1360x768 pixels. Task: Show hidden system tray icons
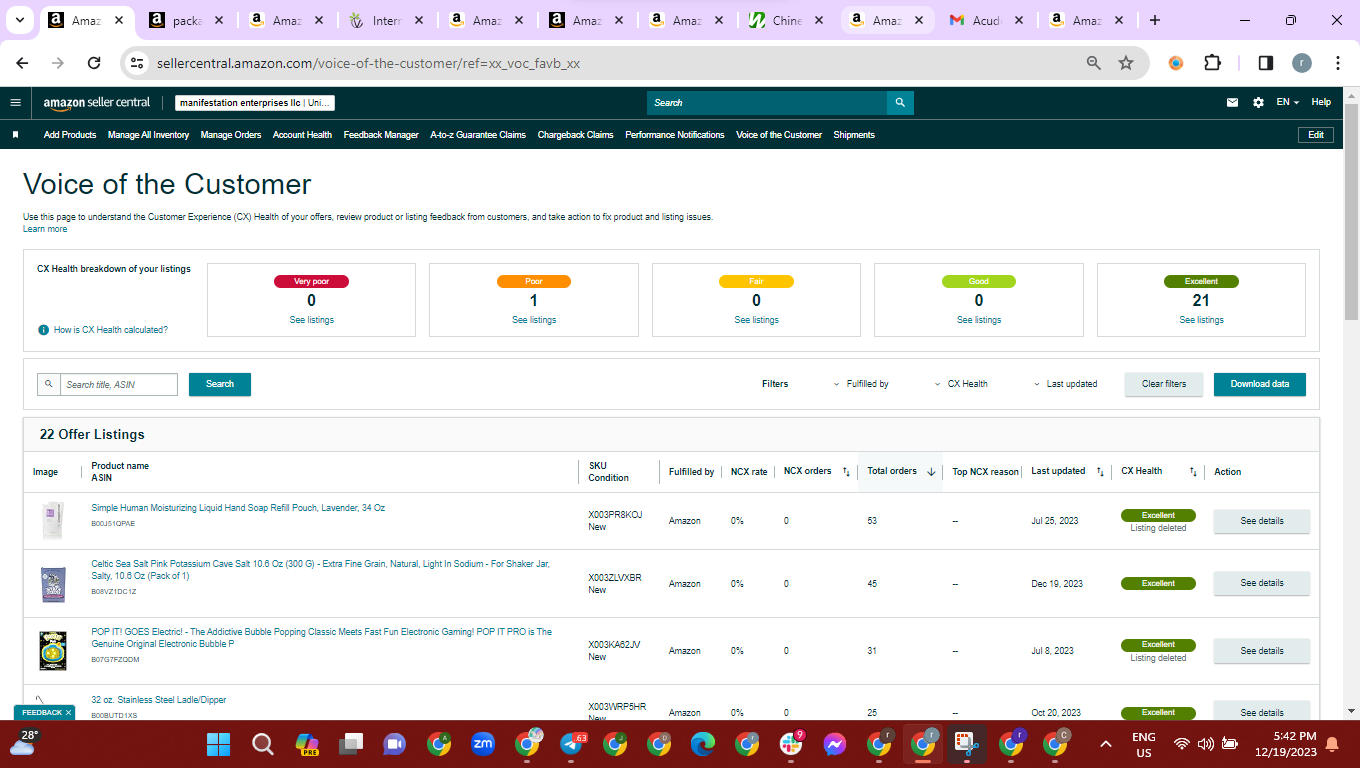pyautogui.click(x=1106, y=744)
